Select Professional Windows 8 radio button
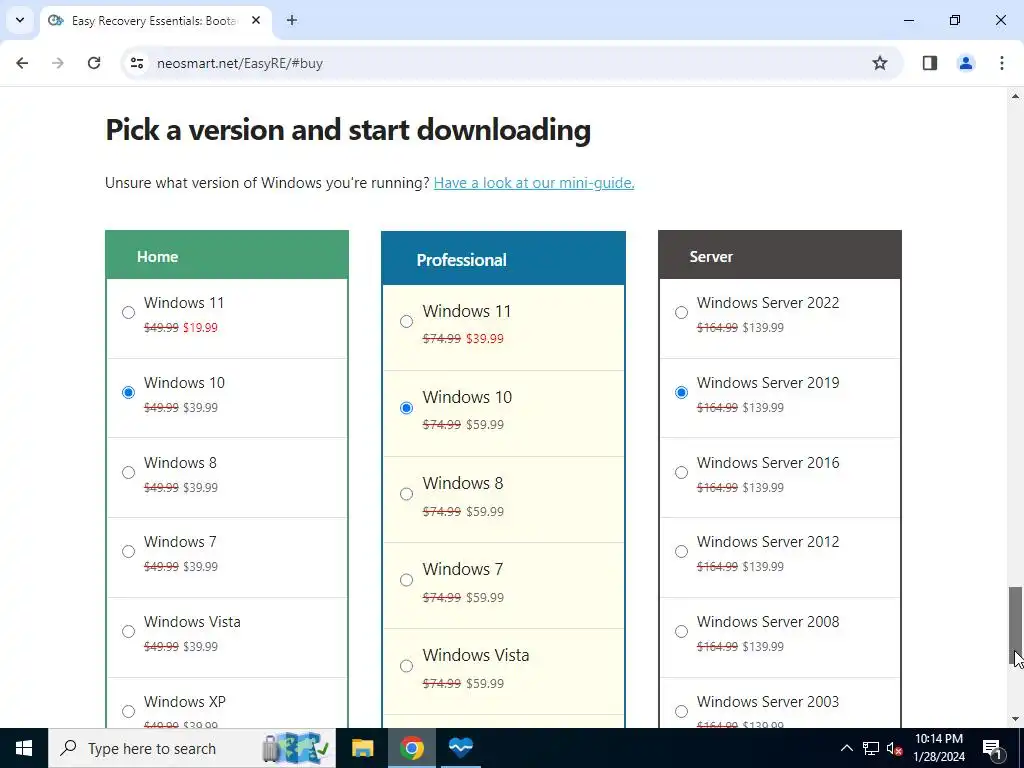 click(x=406, y=494)
